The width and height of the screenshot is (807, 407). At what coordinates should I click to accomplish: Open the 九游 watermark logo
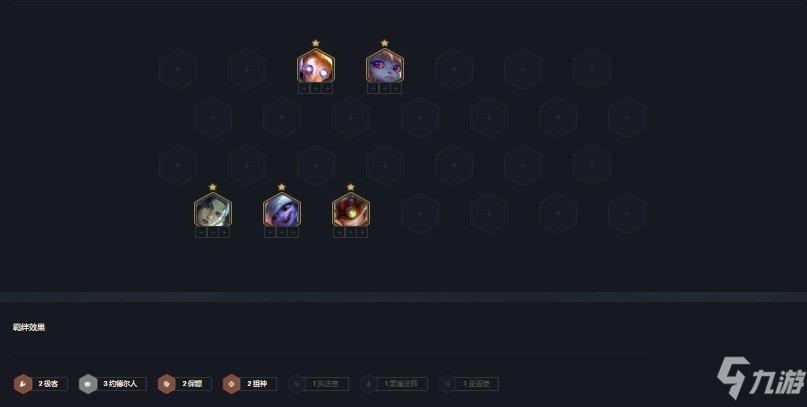[x=761, y=377]
